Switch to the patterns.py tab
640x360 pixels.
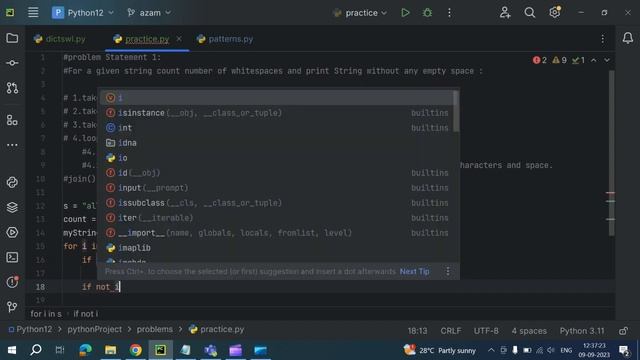[x=225, y=39]
